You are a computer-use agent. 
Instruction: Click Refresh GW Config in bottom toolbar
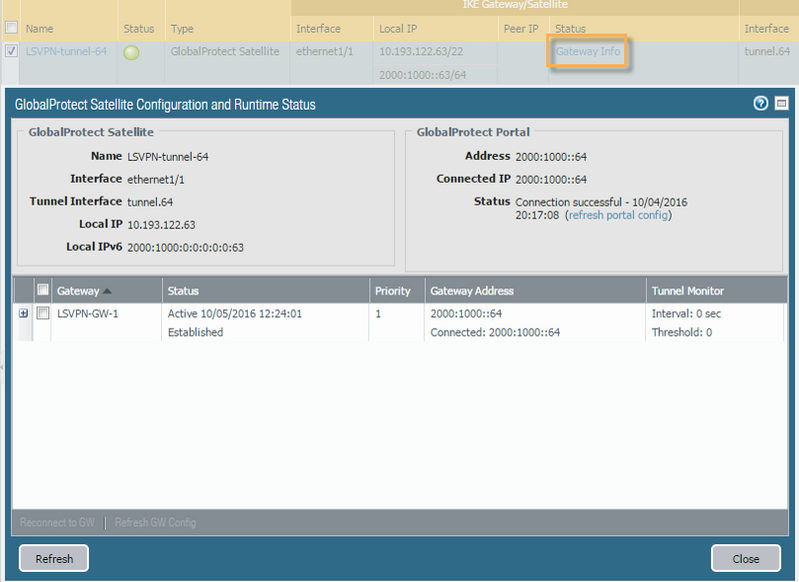click(x=155, y=522)
